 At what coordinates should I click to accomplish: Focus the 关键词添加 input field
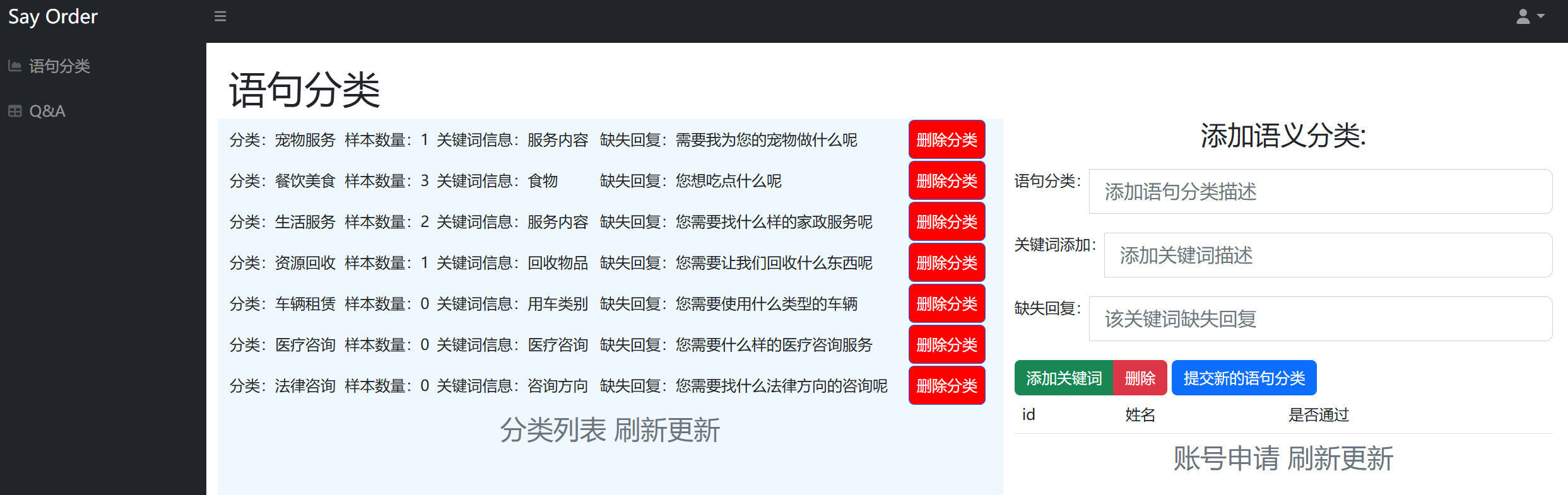click(1328, 255)
